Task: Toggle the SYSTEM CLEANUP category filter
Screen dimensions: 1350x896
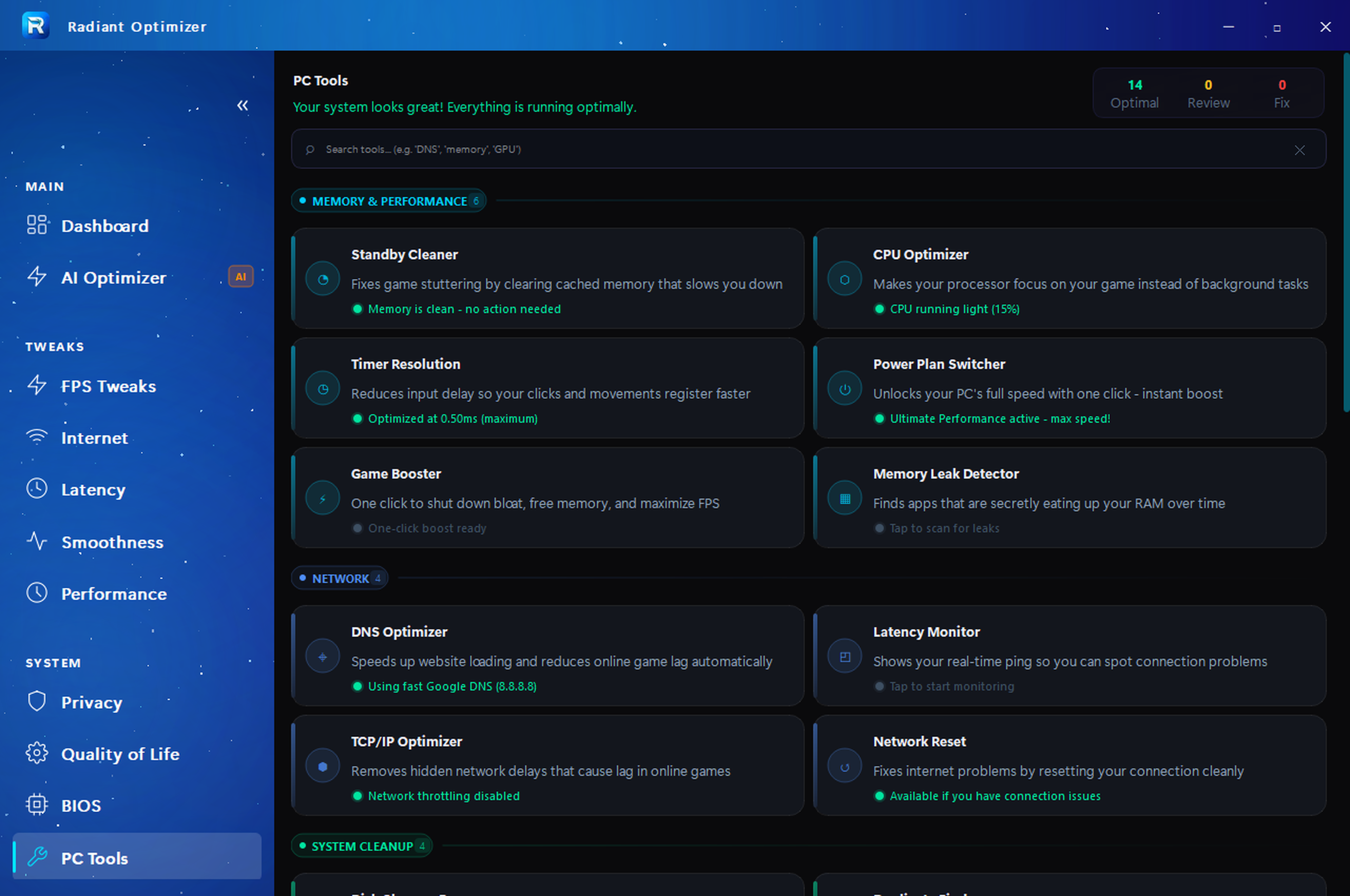Action: pos(361,846)
